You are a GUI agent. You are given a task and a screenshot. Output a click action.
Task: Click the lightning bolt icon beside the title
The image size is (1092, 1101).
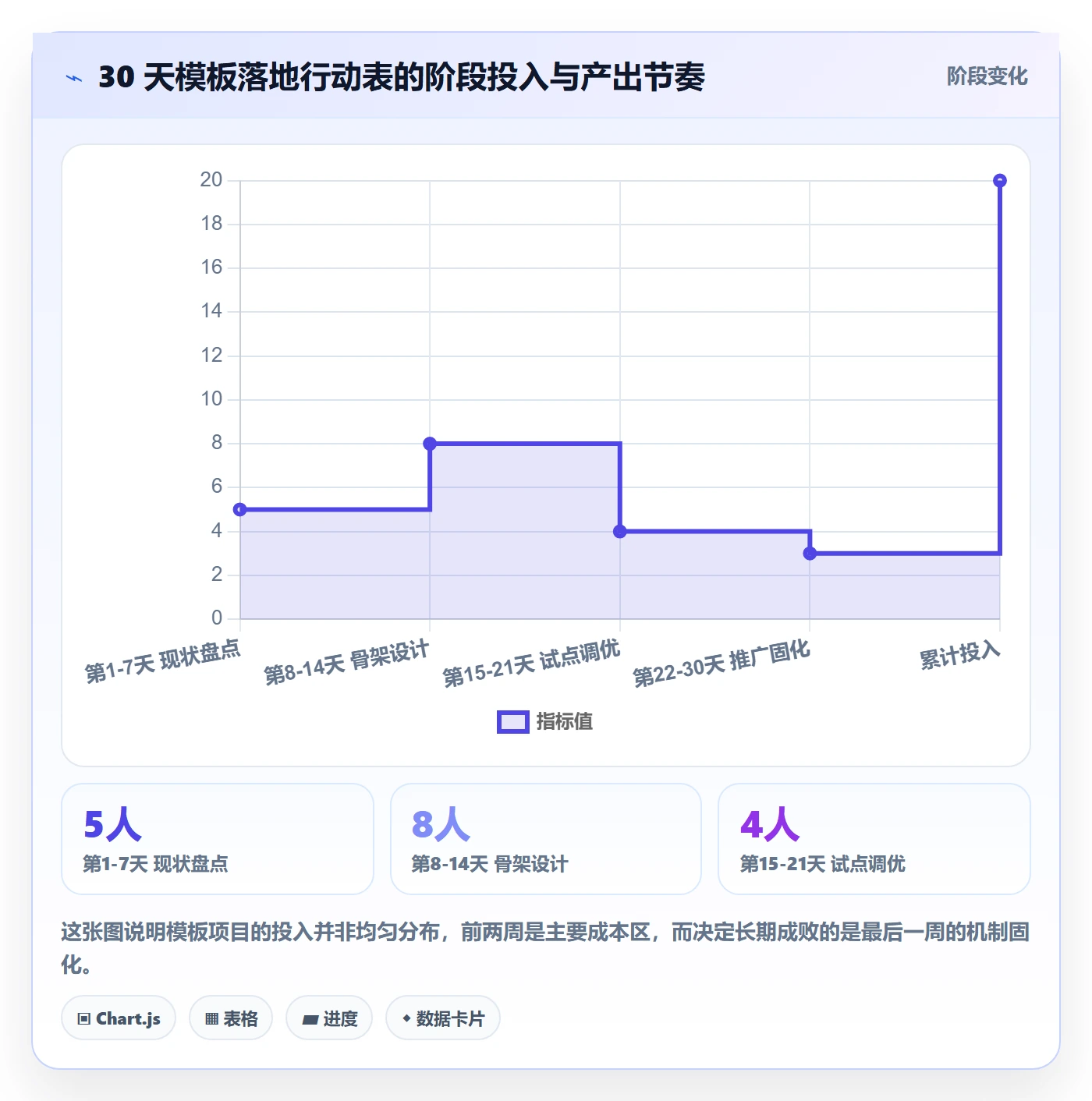[x=74, y=78]
